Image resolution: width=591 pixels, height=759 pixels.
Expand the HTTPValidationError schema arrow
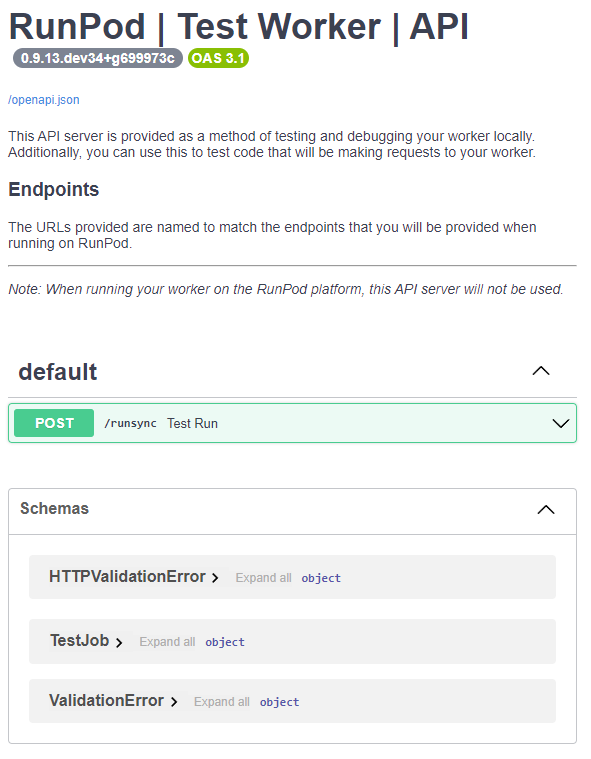215,578
